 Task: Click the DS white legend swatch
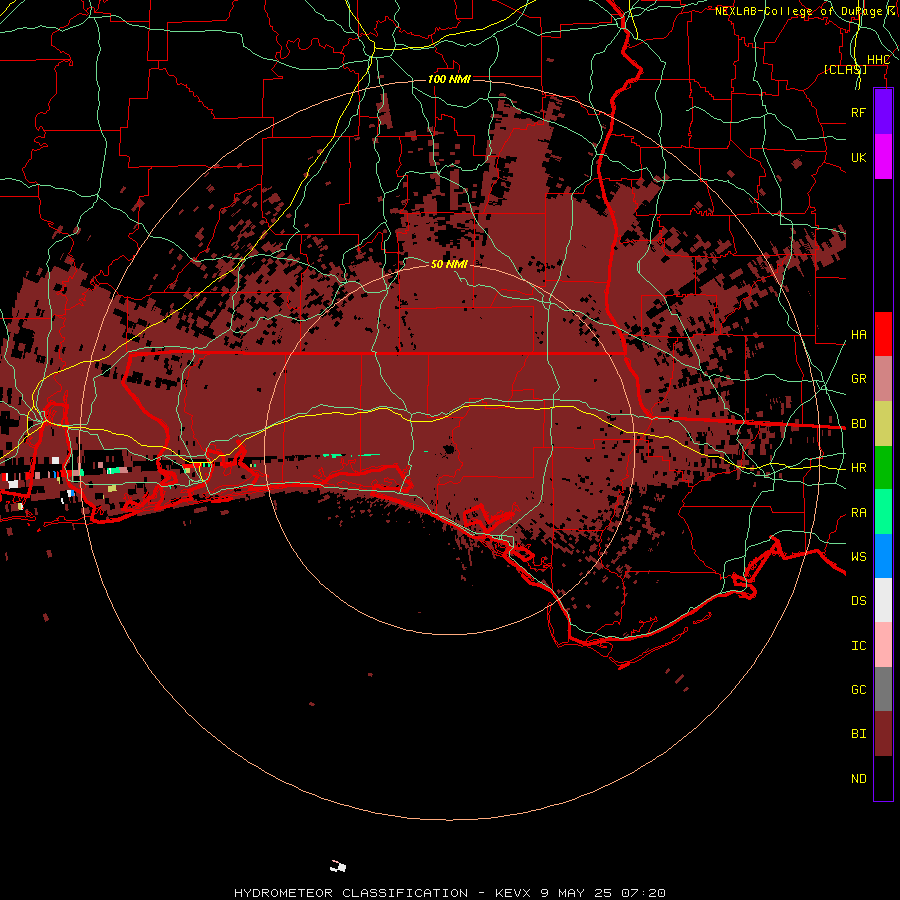[x=883, y=600]
